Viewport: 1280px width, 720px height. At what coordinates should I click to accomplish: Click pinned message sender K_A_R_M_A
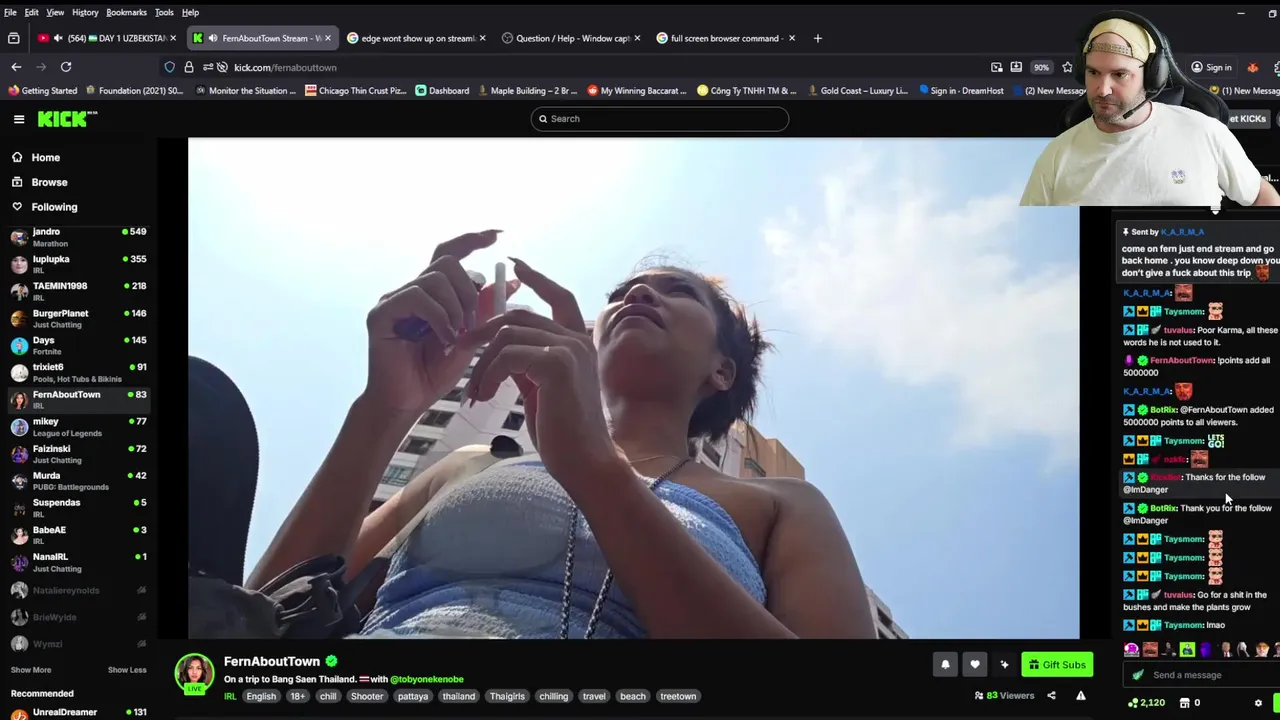1182,232
